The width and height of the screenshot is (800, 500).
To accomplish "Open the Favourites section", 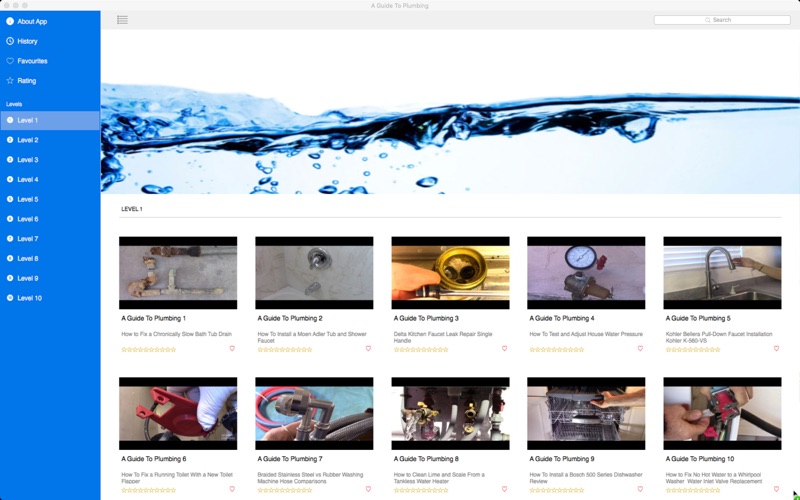I will click(50, 61).
